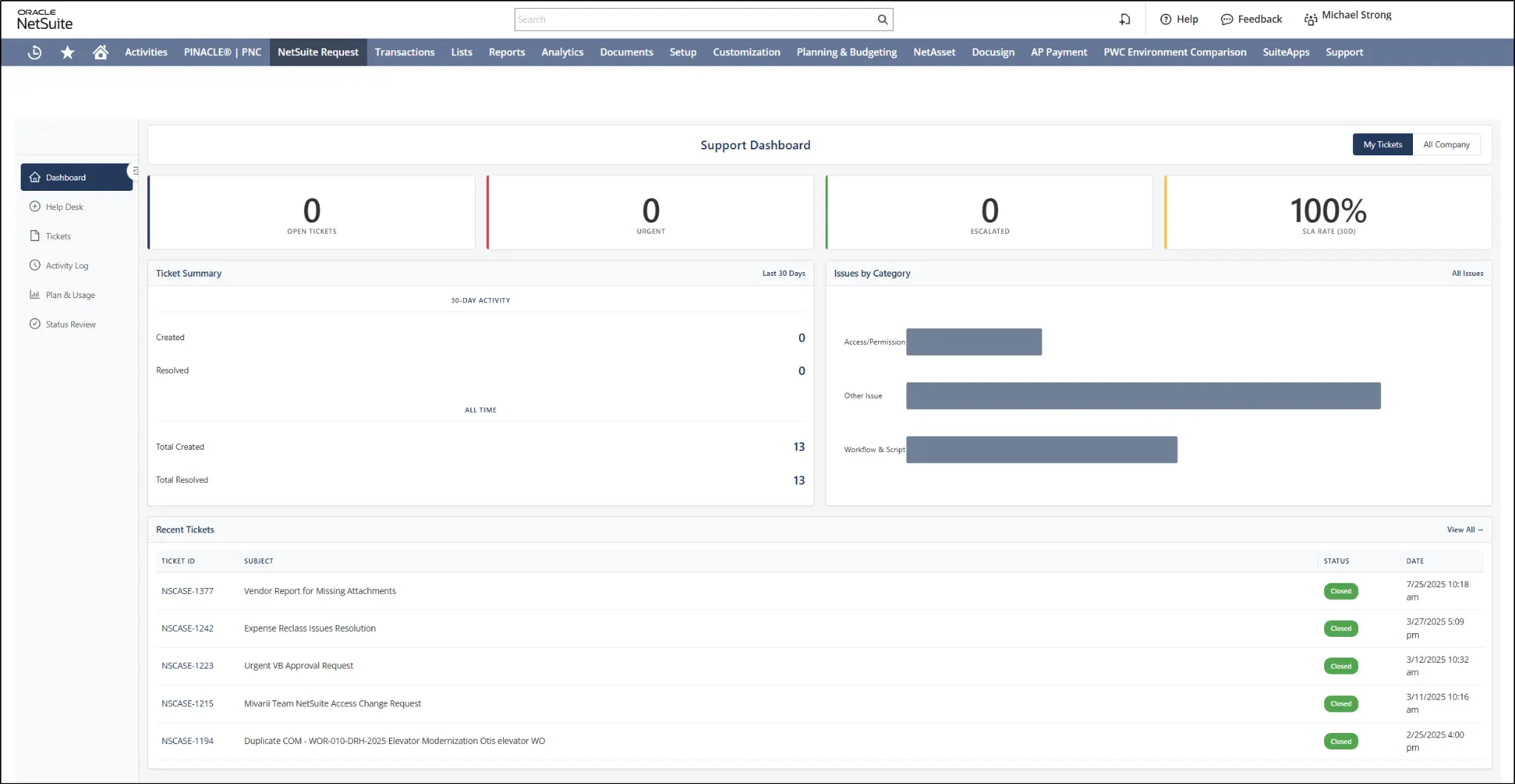Click the View All tickets link
Image resolution: width=1515 pixels, height=784 pixels.
pos(1465,530)
